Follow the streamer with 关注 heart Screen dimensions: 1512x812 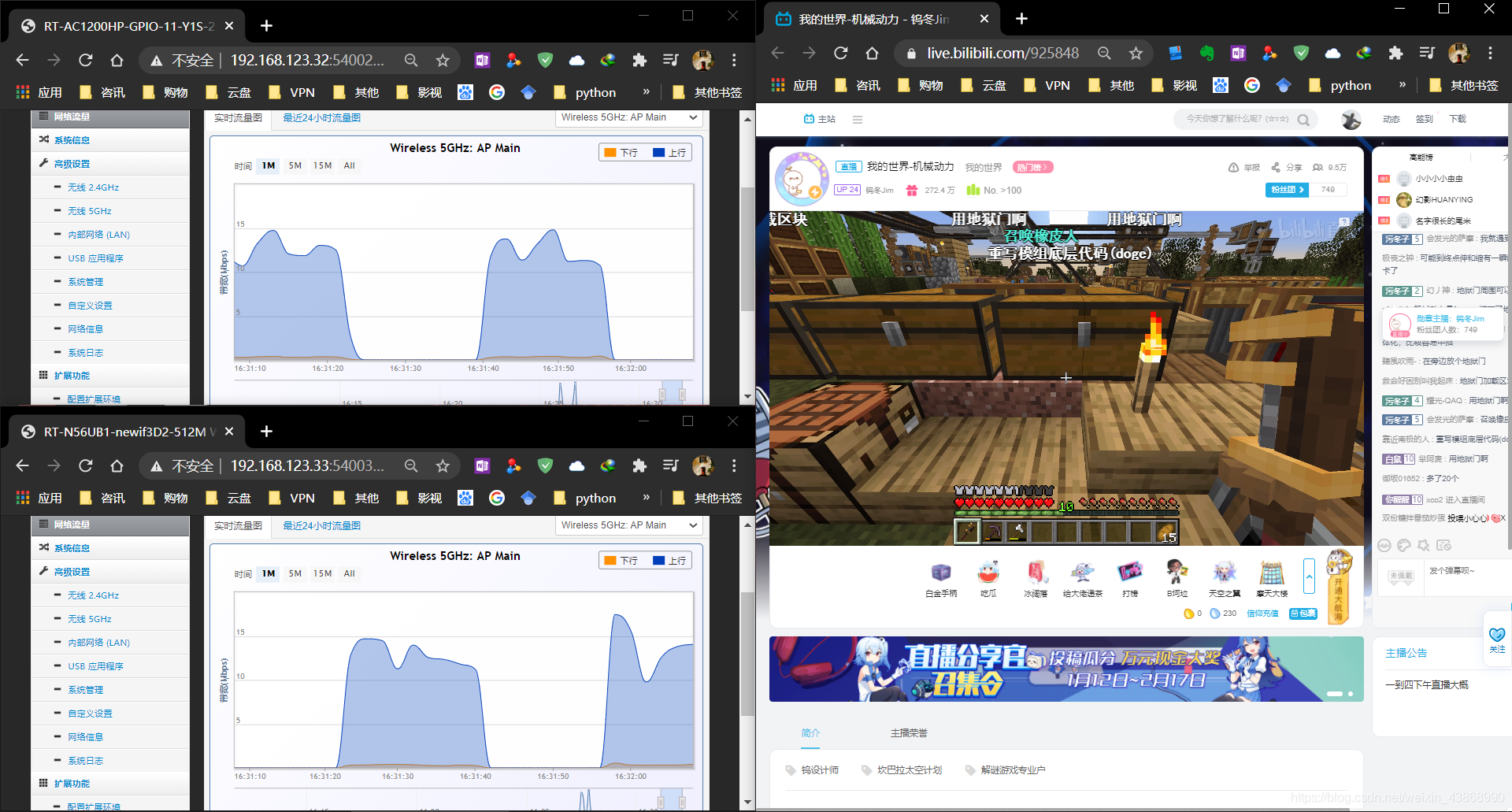click(x=1497, y=640)
